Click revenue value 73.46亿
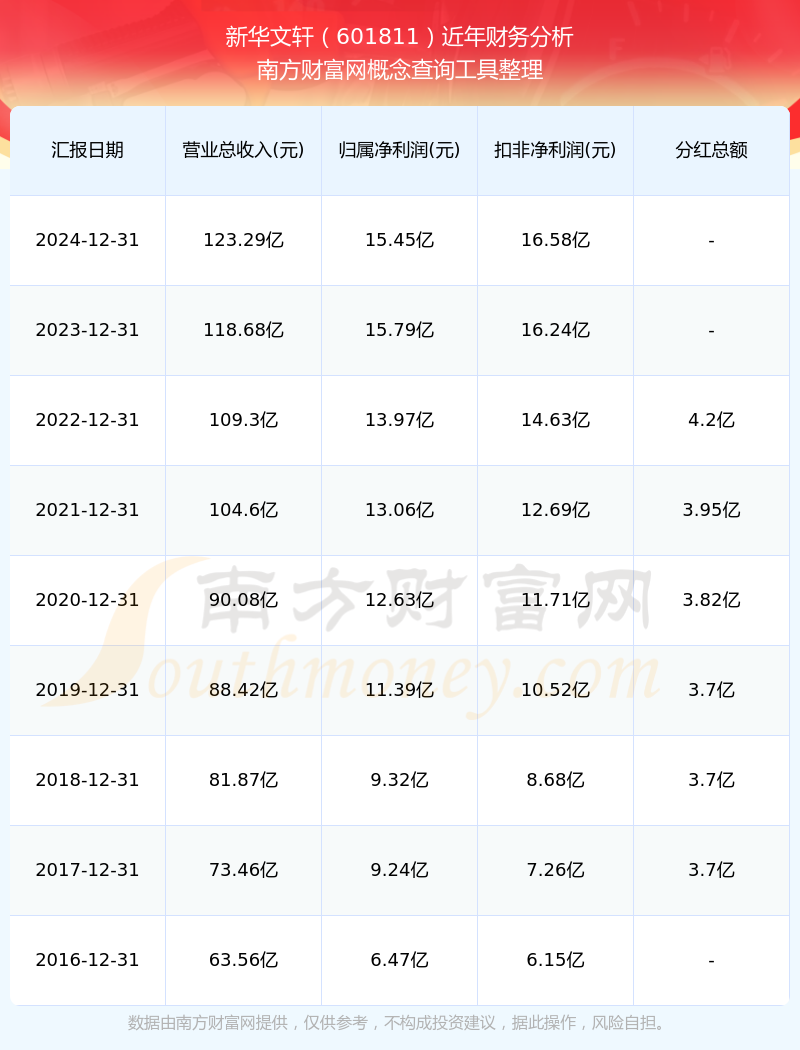800x1050 pixels. (244, 870)
